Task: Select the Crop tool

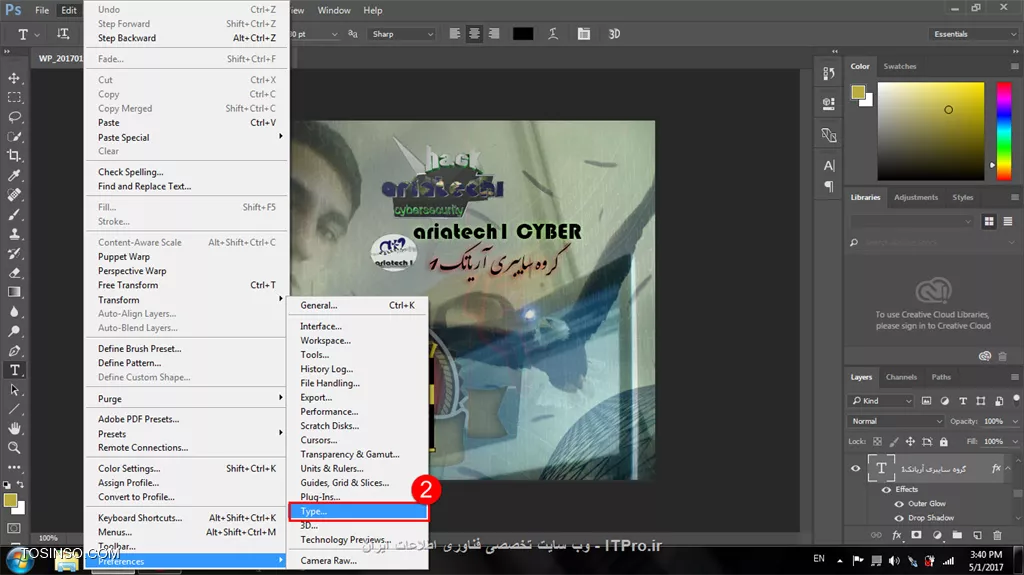Action: click(x=14, y=156)
